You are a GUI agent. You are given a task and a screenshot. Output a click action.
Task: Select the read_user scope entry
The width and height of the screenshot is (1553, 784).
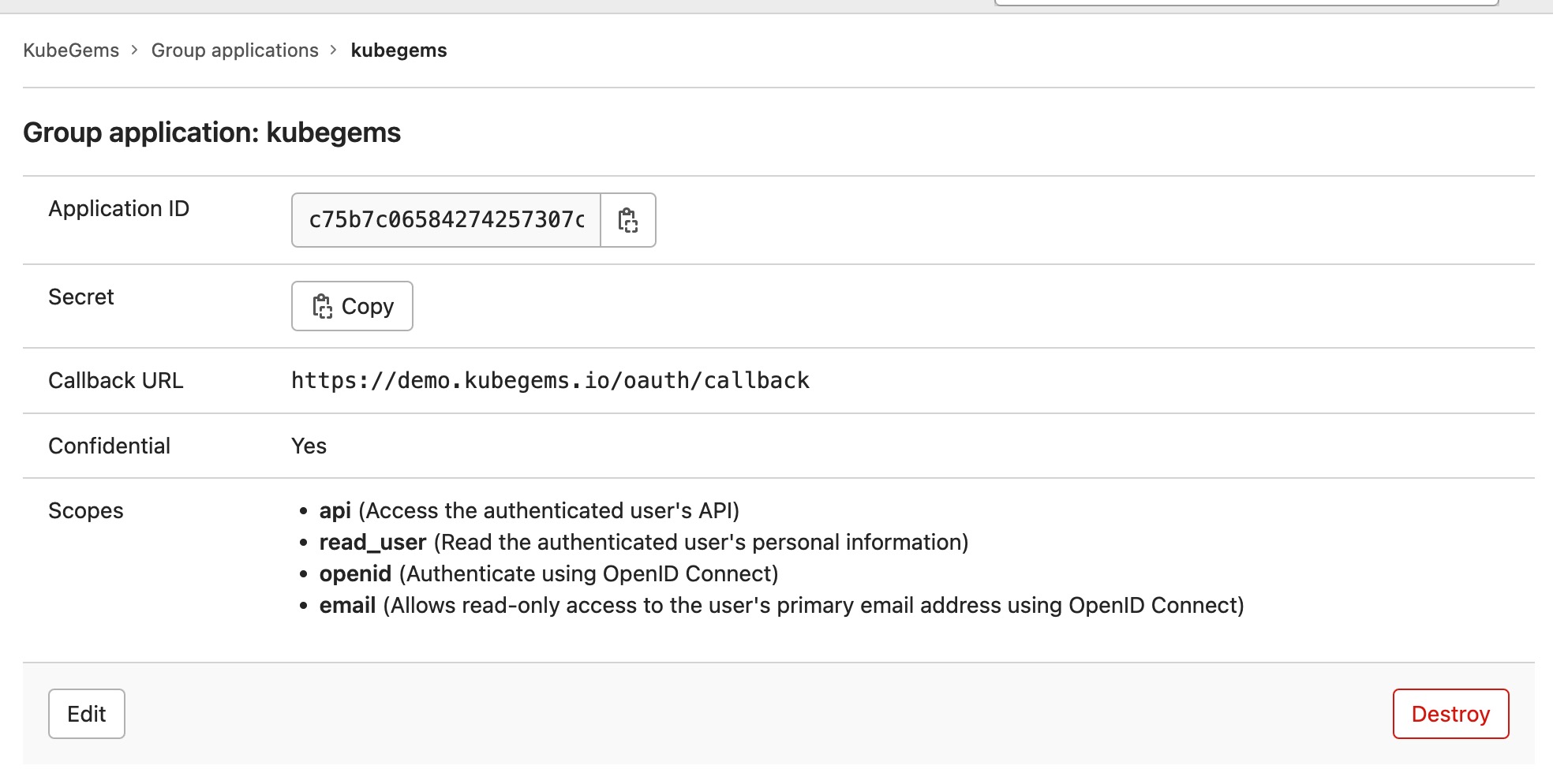643,543
